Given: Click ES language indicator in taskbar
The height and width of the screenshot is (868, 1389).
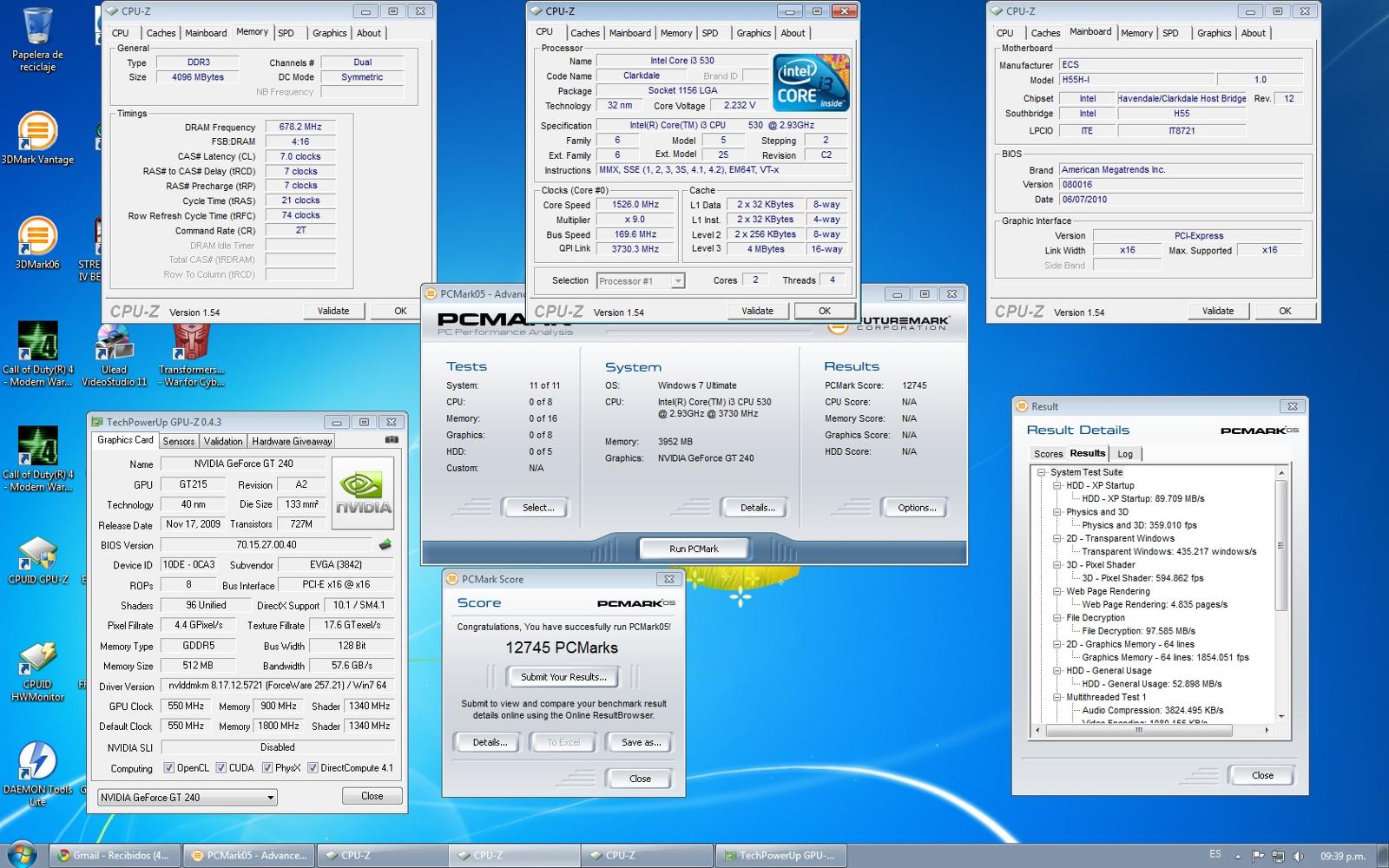Looking at the screenshot, I should 1215,855.
